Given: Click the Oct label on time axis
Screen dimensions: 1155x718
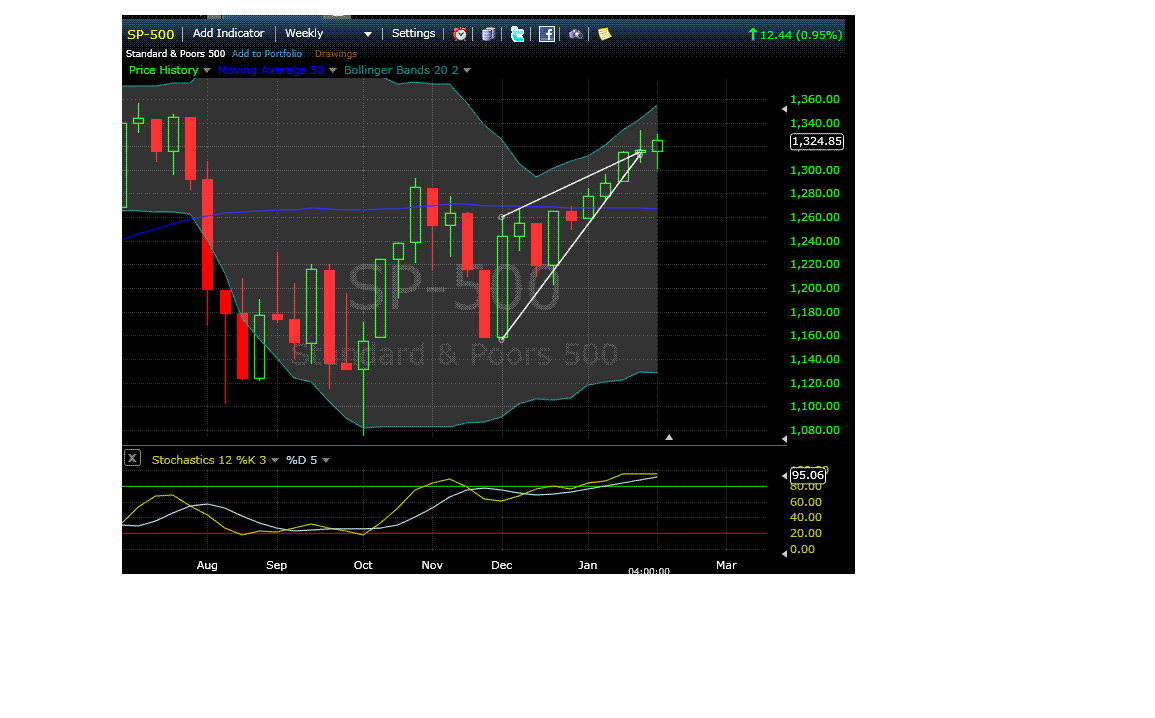Looking at the screenshot, I should [x=363, y=565].
